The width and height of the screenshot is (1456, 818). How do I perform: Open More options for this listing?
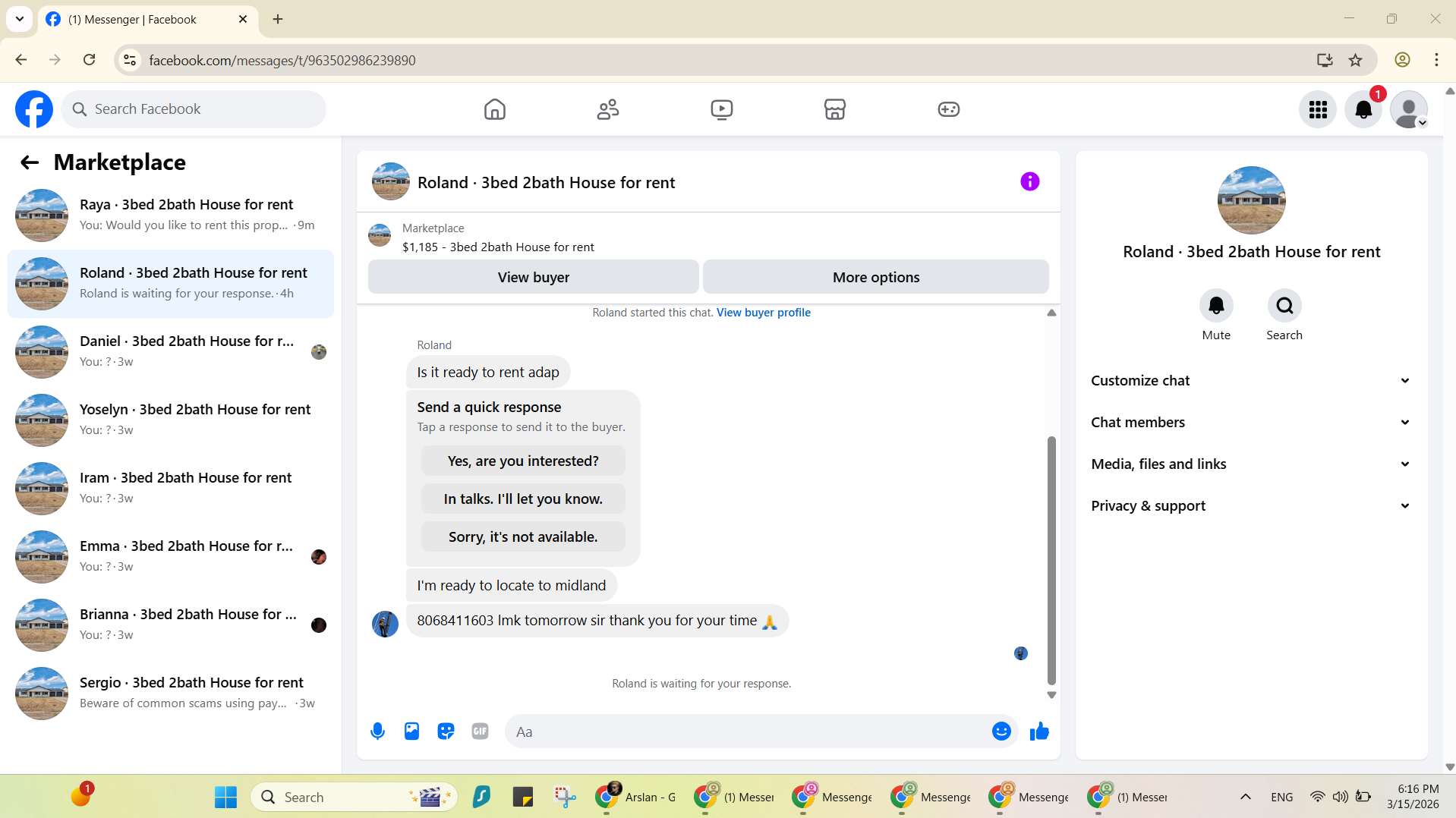tap(876, 277)
